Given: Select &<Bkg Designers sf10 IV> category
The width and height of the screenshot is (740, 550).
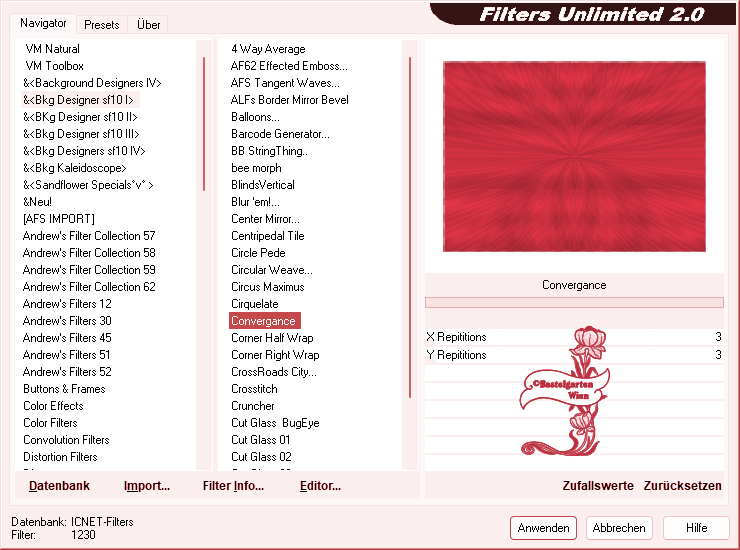Looking at the screenshot, I should [x=84, y=151].
